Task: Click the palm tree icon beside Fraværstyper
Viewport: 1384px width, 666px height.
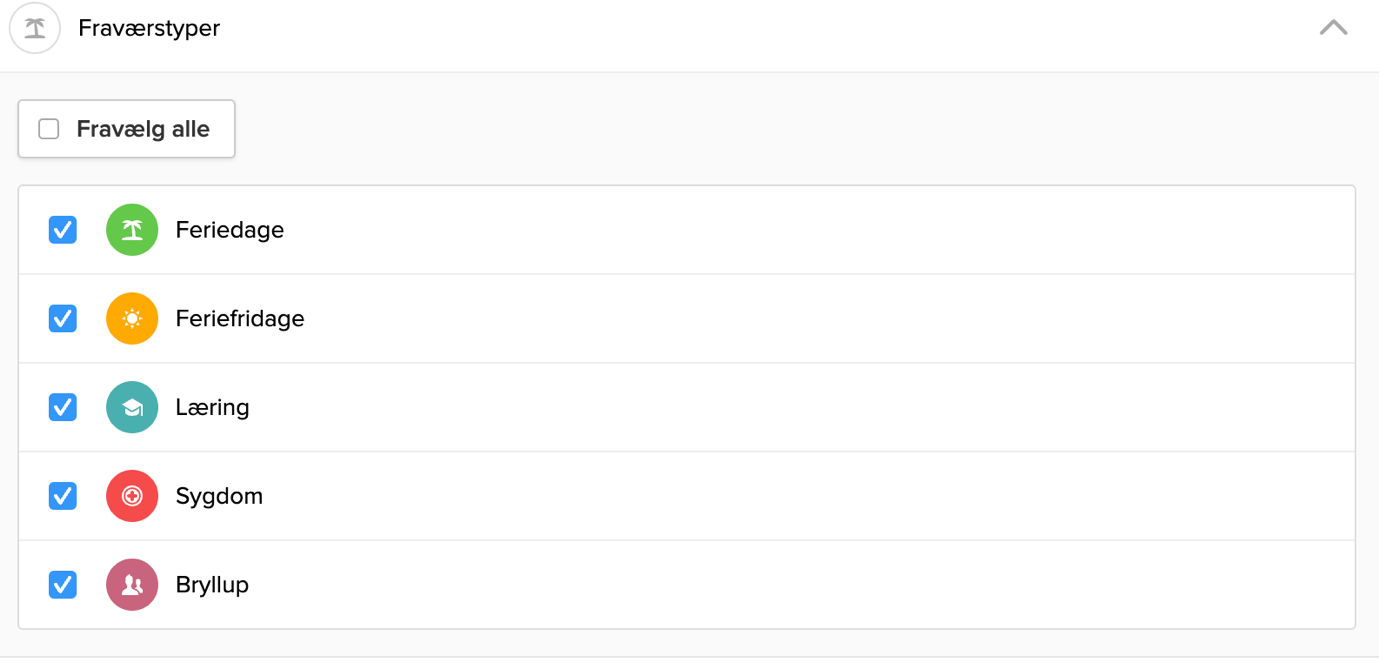Action: coord(35,29)
